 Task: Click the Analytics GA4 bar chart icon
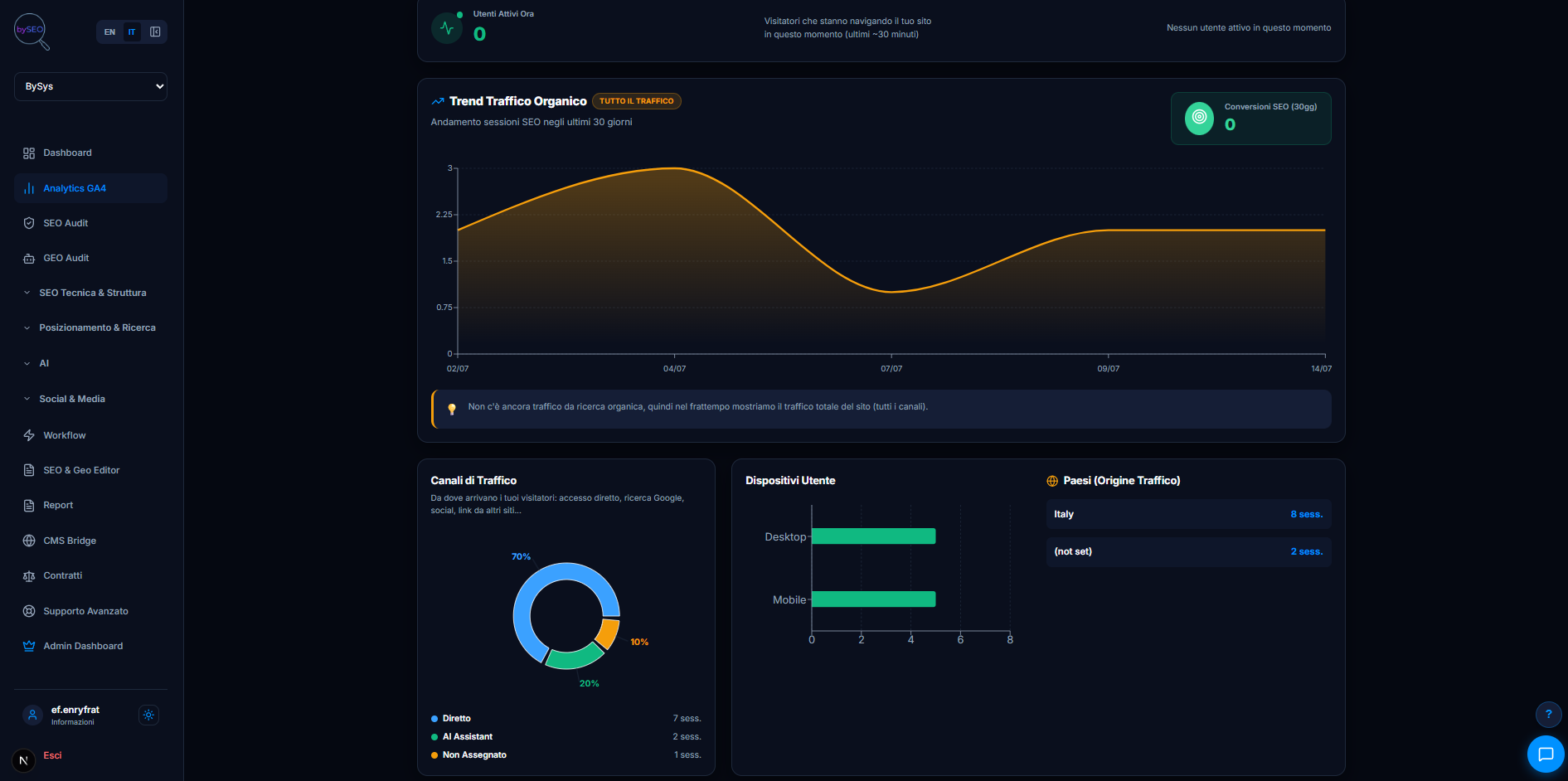click(29, 188)
